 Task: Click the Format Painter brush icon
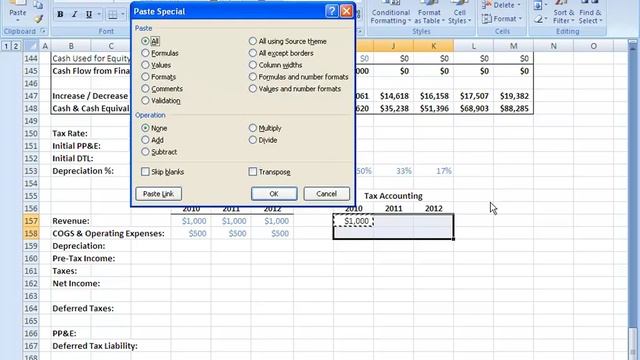tap(39, 18)
